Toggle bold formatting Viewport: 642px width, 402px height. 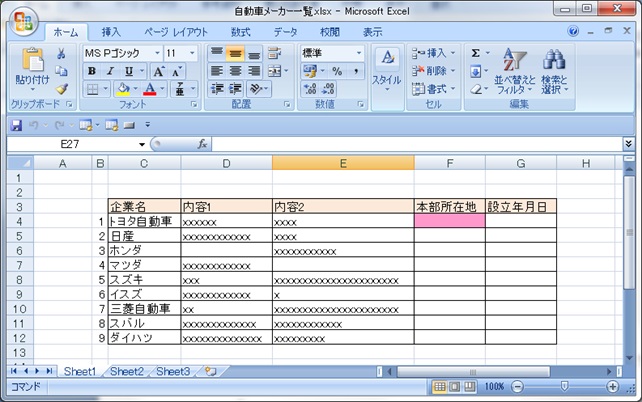click(92, 71)
